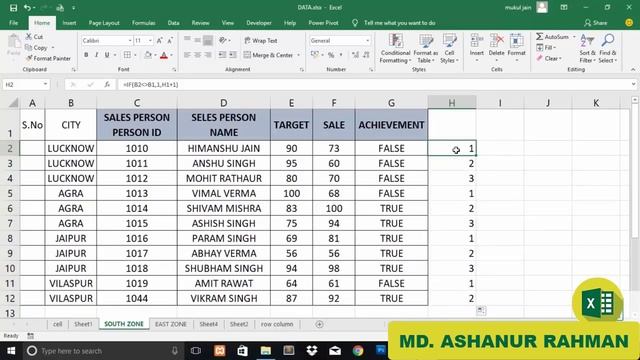Expand the Name Box dropdown arrow
The width and height of the screenshot is (640, 360).
pos(45,84)
